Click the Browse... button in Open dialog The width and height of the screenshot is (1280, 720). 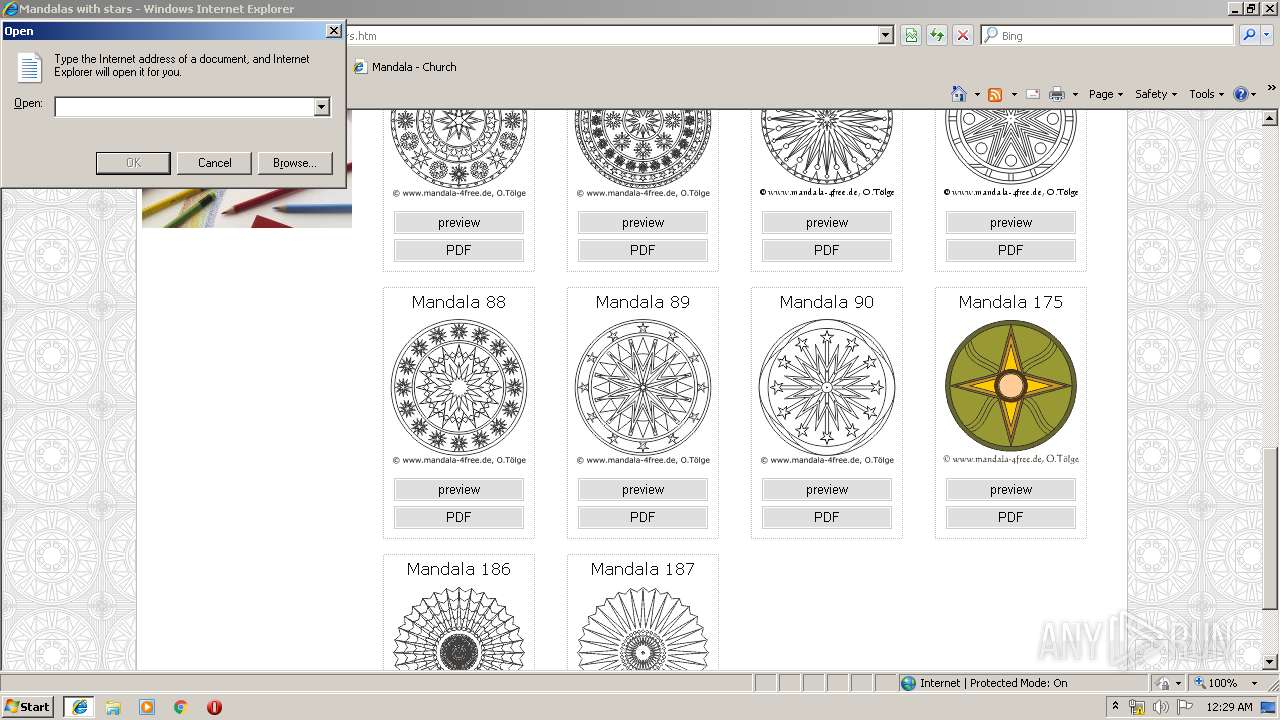click(294, 162)
